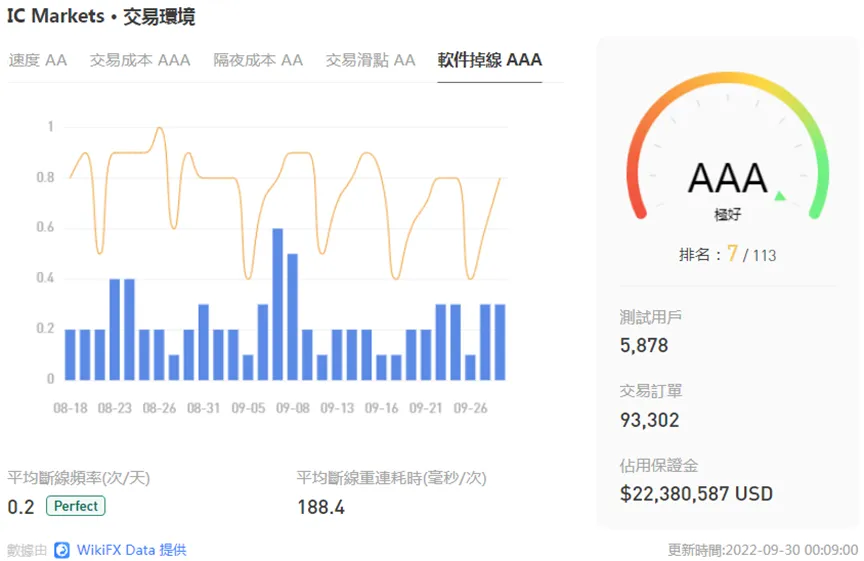Click the 188.4 reconnect time value
864x561 pixels.
(x=321, y=507)
